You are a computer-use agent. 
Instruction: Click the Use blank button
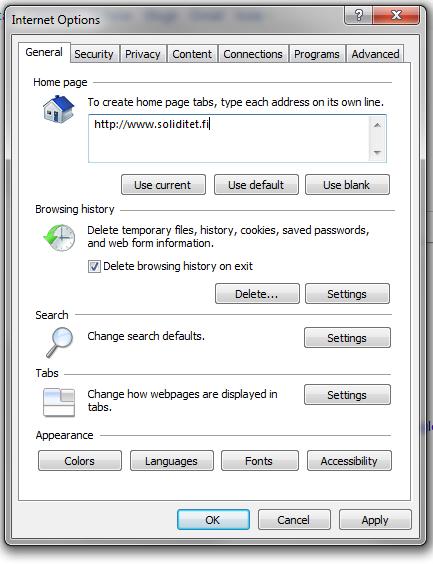tap(347, 185)
